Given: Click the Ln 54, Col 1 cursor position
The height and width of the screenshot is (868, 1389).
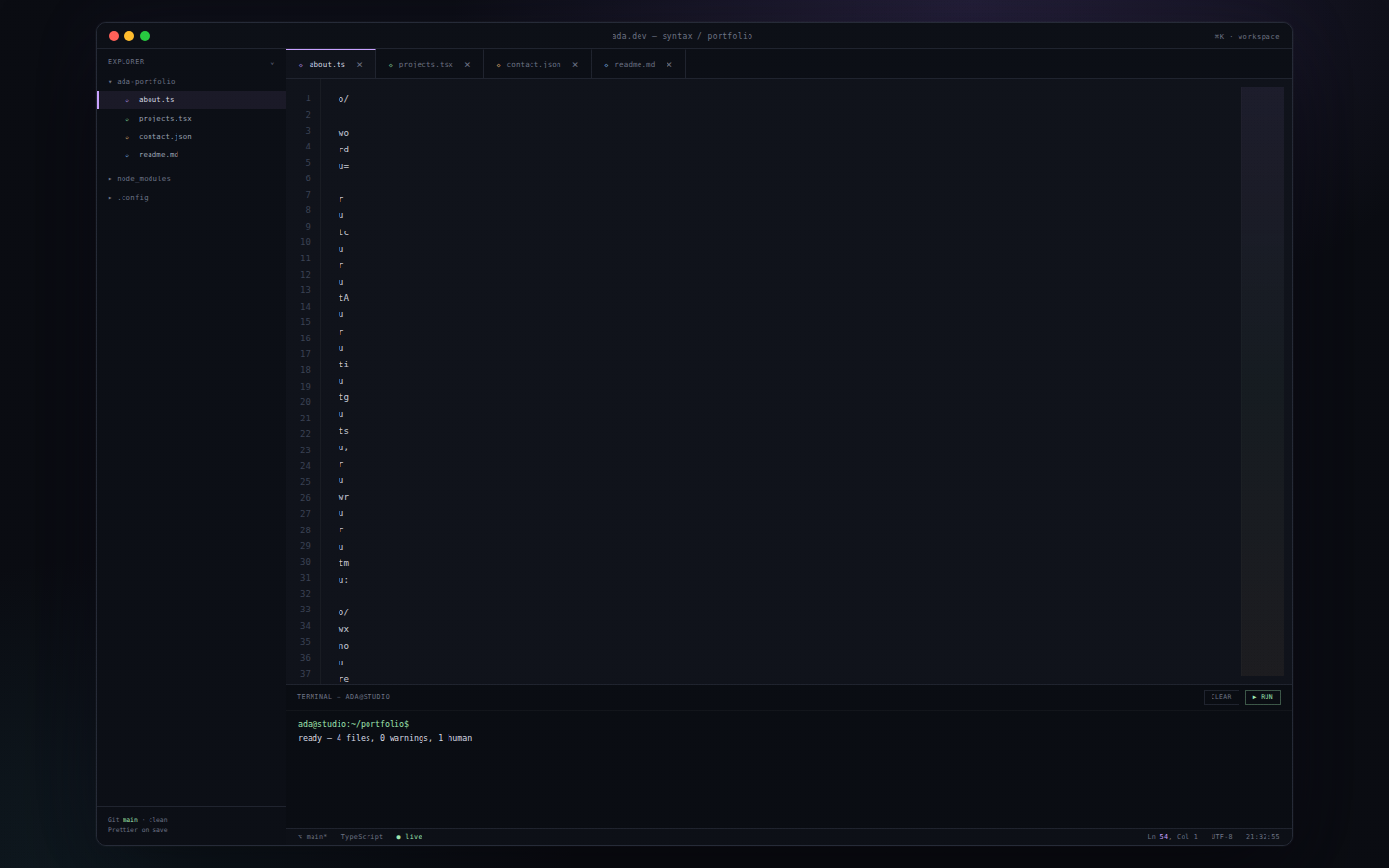Looking at the screenshot, I should 1172,837.
